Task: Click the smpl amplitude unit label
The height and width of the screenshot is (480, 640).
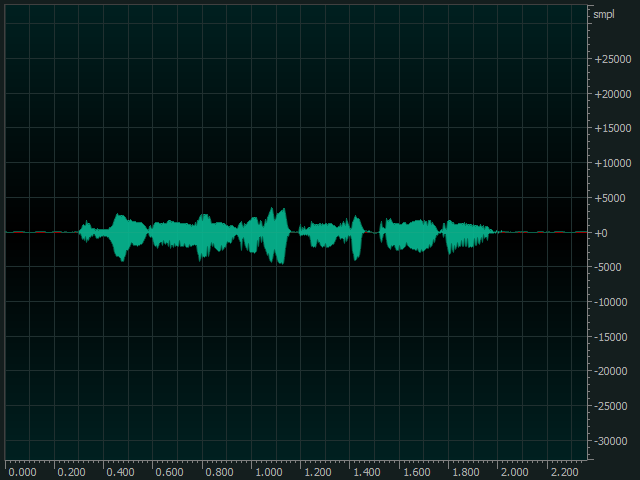Action: pos(604,15)
